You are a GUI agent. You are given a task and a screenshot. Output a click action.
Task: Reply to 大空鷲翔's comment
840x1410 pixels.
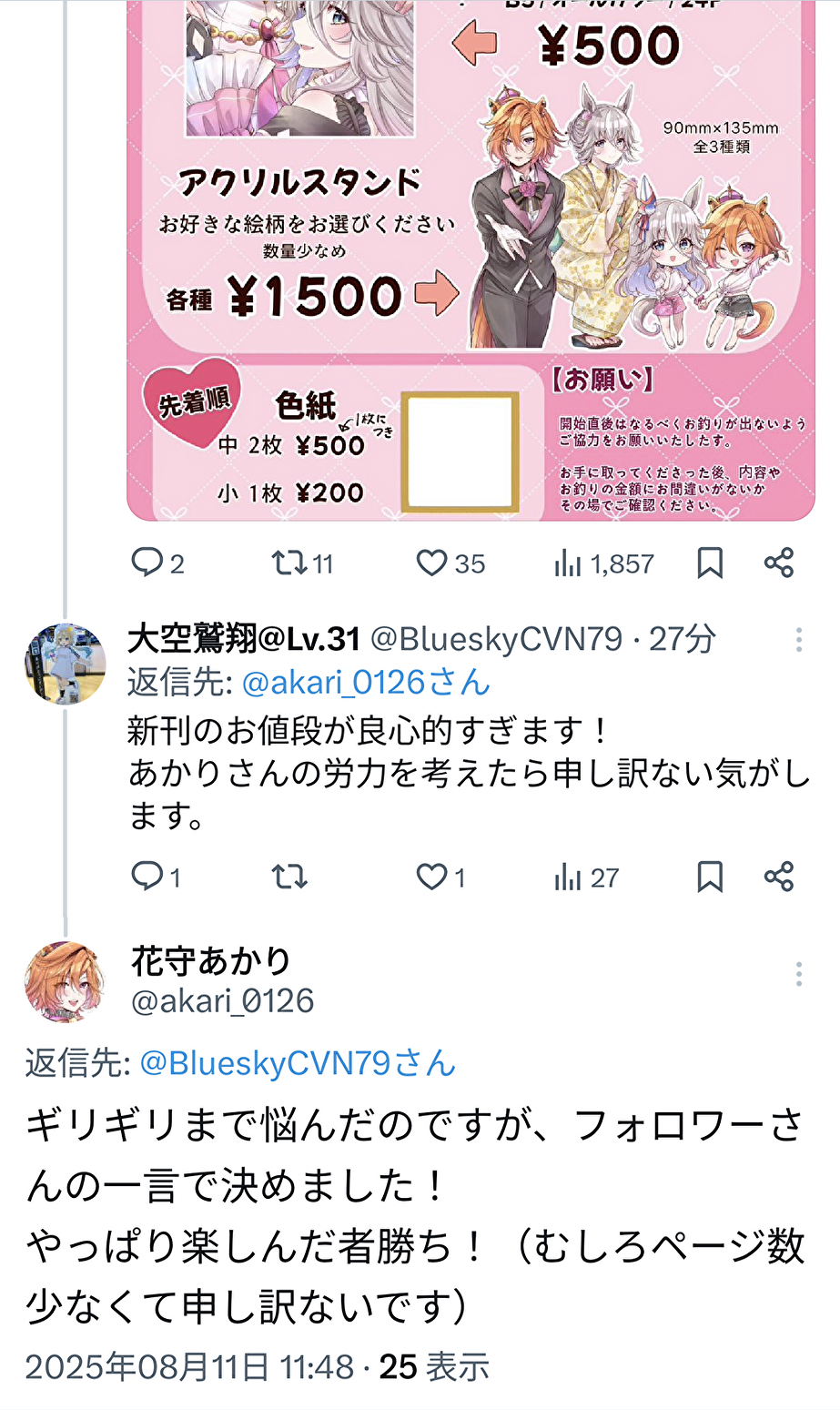(x=156, y=877)
